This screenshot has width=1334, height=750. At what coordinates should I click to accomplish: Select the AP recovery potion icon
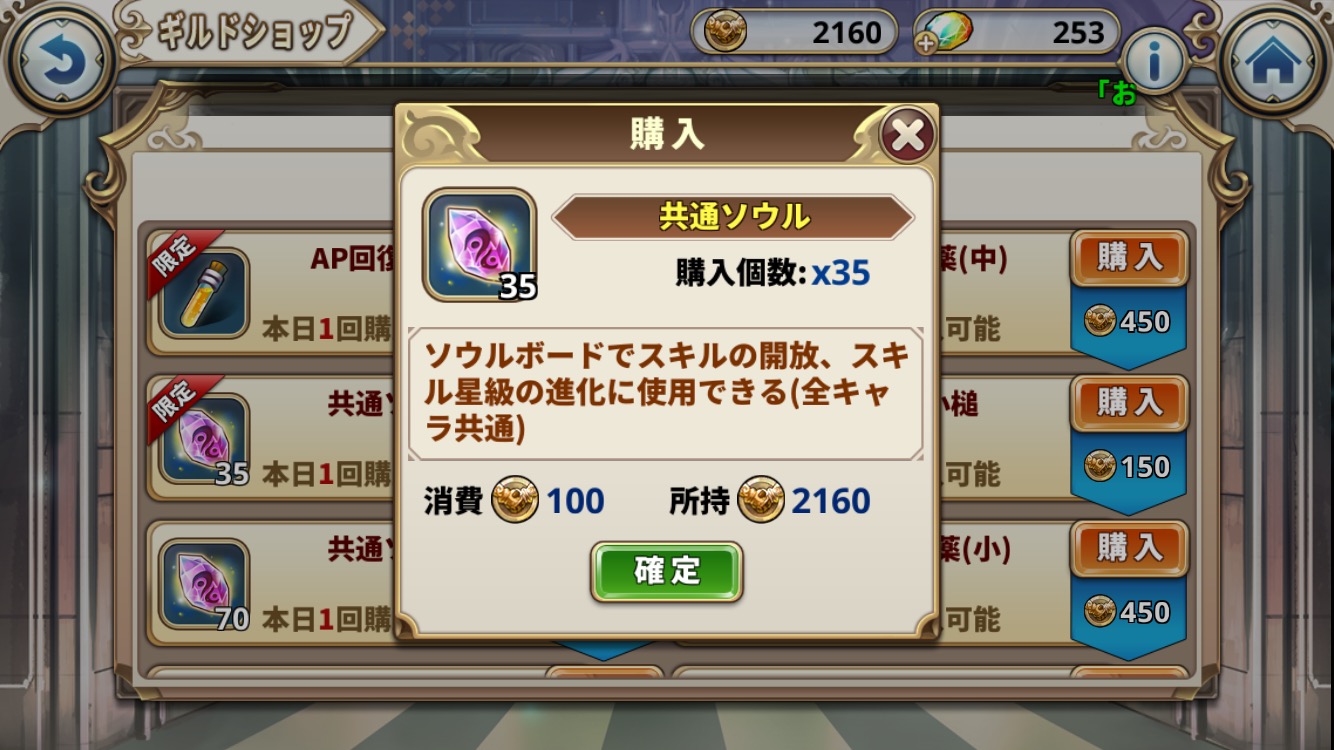(203, 294)
